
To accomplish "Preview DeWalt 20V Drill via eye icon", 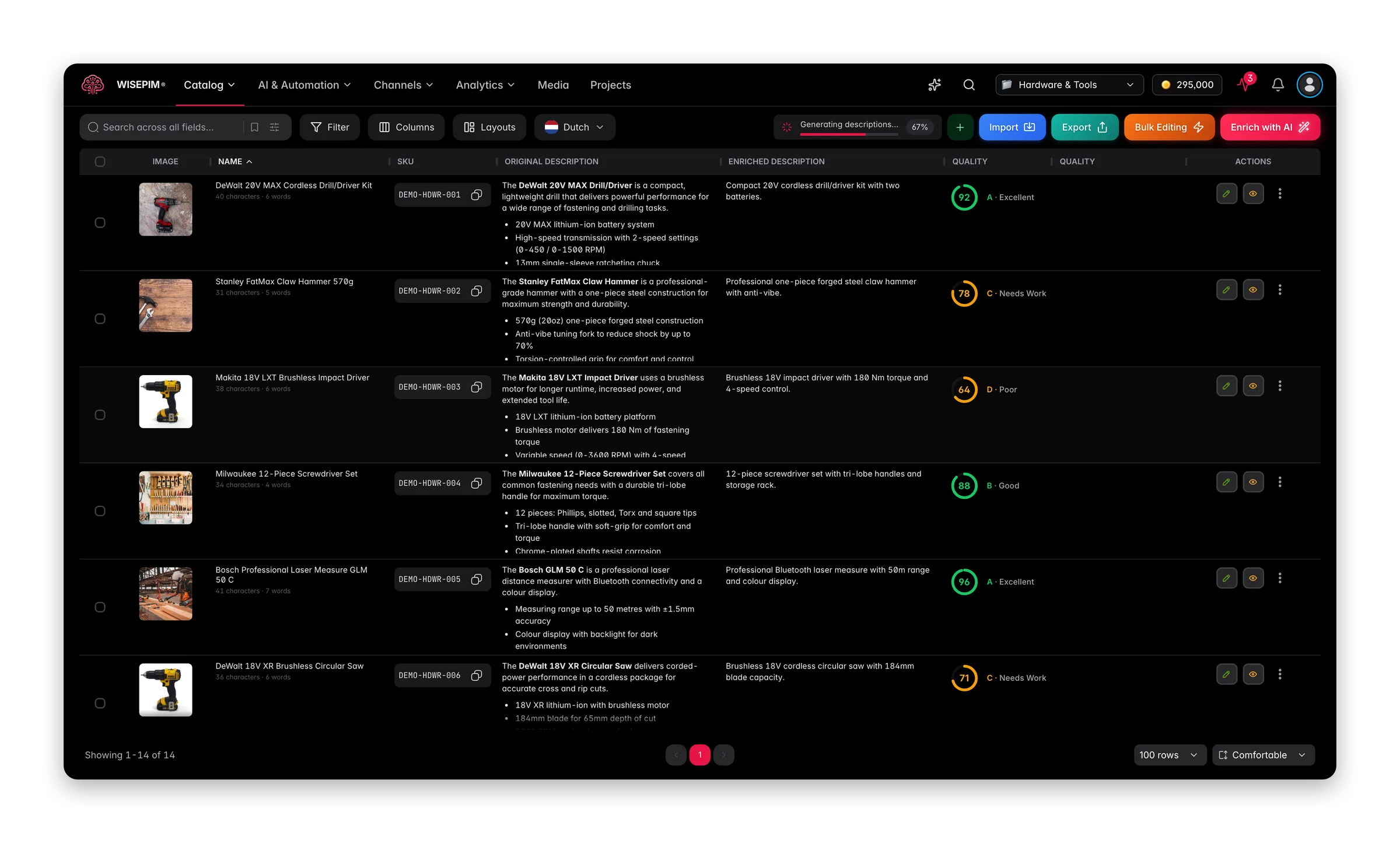I will tap(1253, 194).
